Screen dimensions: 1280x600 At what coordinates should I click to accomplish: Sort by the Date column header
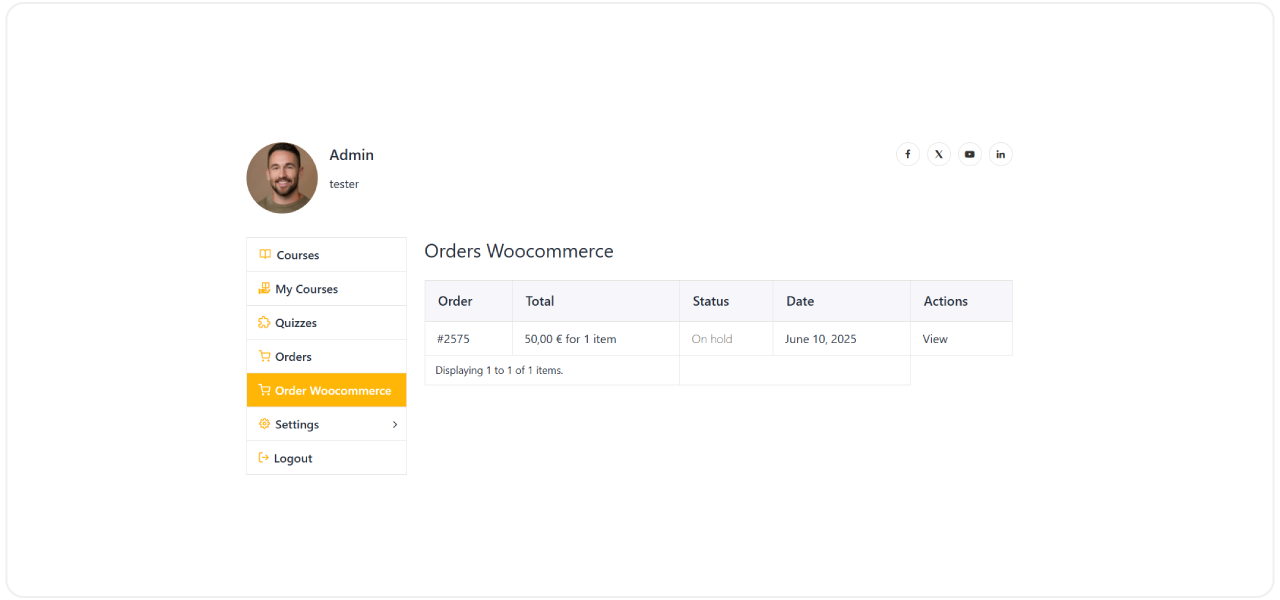tap(800, 301)
